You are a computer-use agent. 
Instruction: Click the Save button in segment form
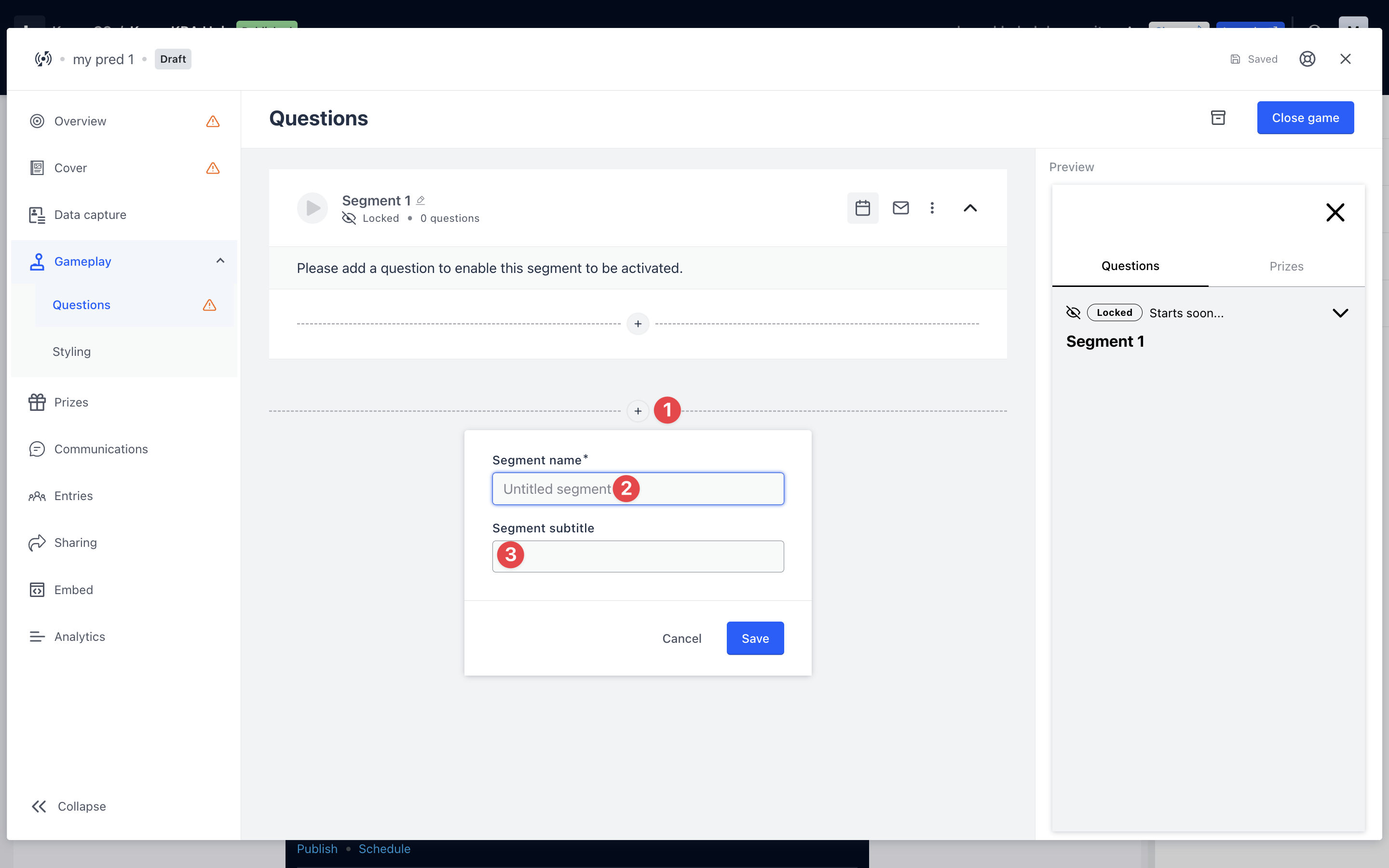click(x=755, y=638)
